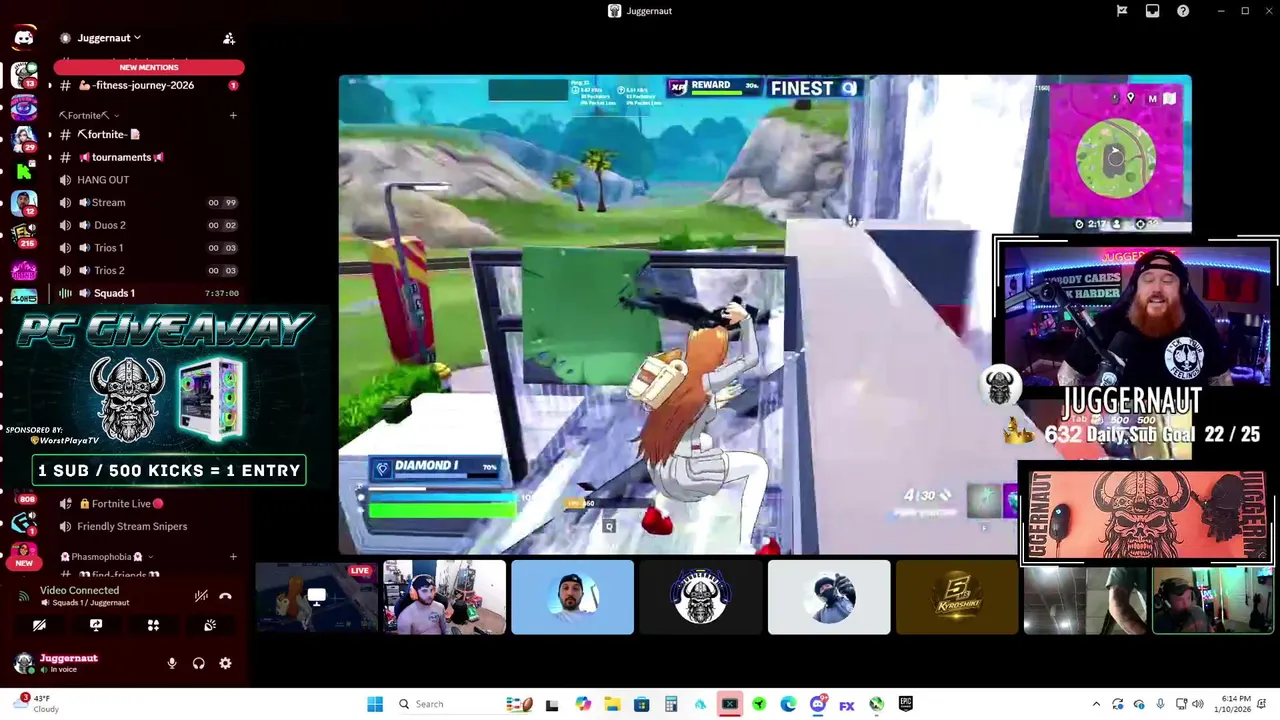Expand Juggernaut server name dropdown
This screenshot has height=720, width=1280.
(x=108, y=38)
